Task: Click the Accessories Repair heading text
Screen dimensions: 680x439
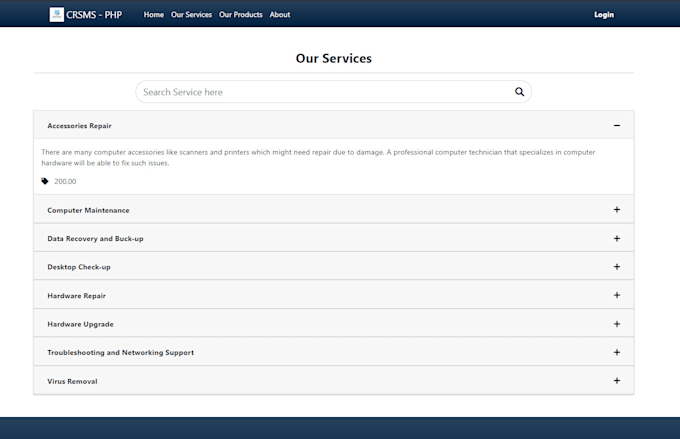Action: pyautogui.click(x=79, y=125)
